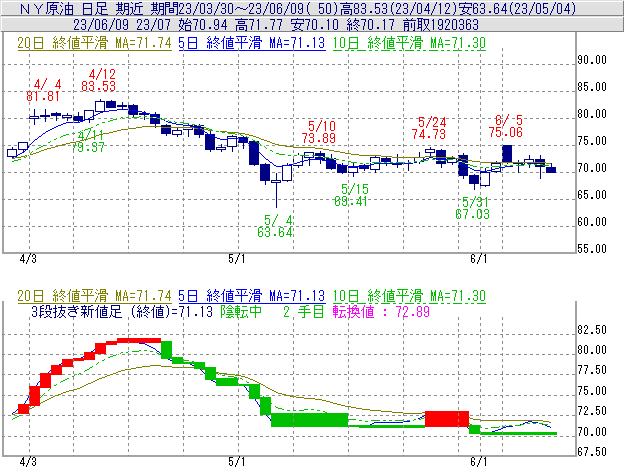Click the 5/4 63.64 low label
624x475 pixels.
point(275,226)
